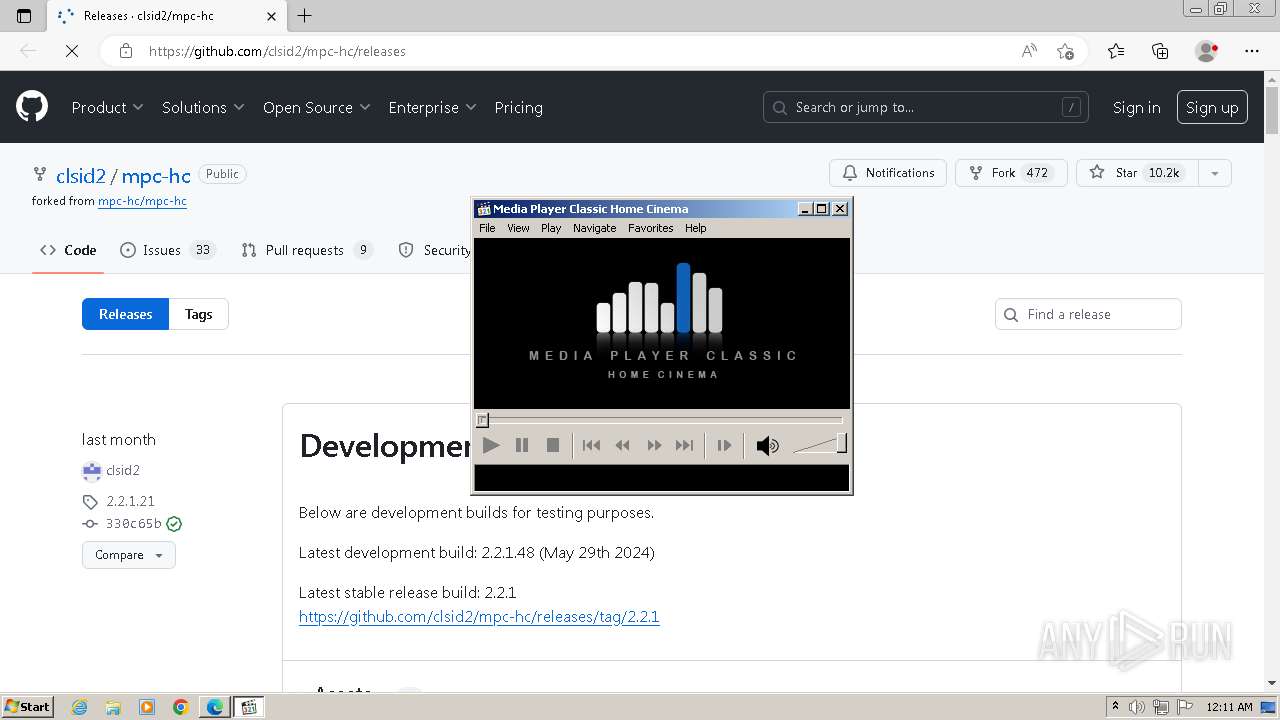Viewport: 1280px width, 720px height.
Task: Open the clsid2 owner link
Action: (x=80, y=176)
